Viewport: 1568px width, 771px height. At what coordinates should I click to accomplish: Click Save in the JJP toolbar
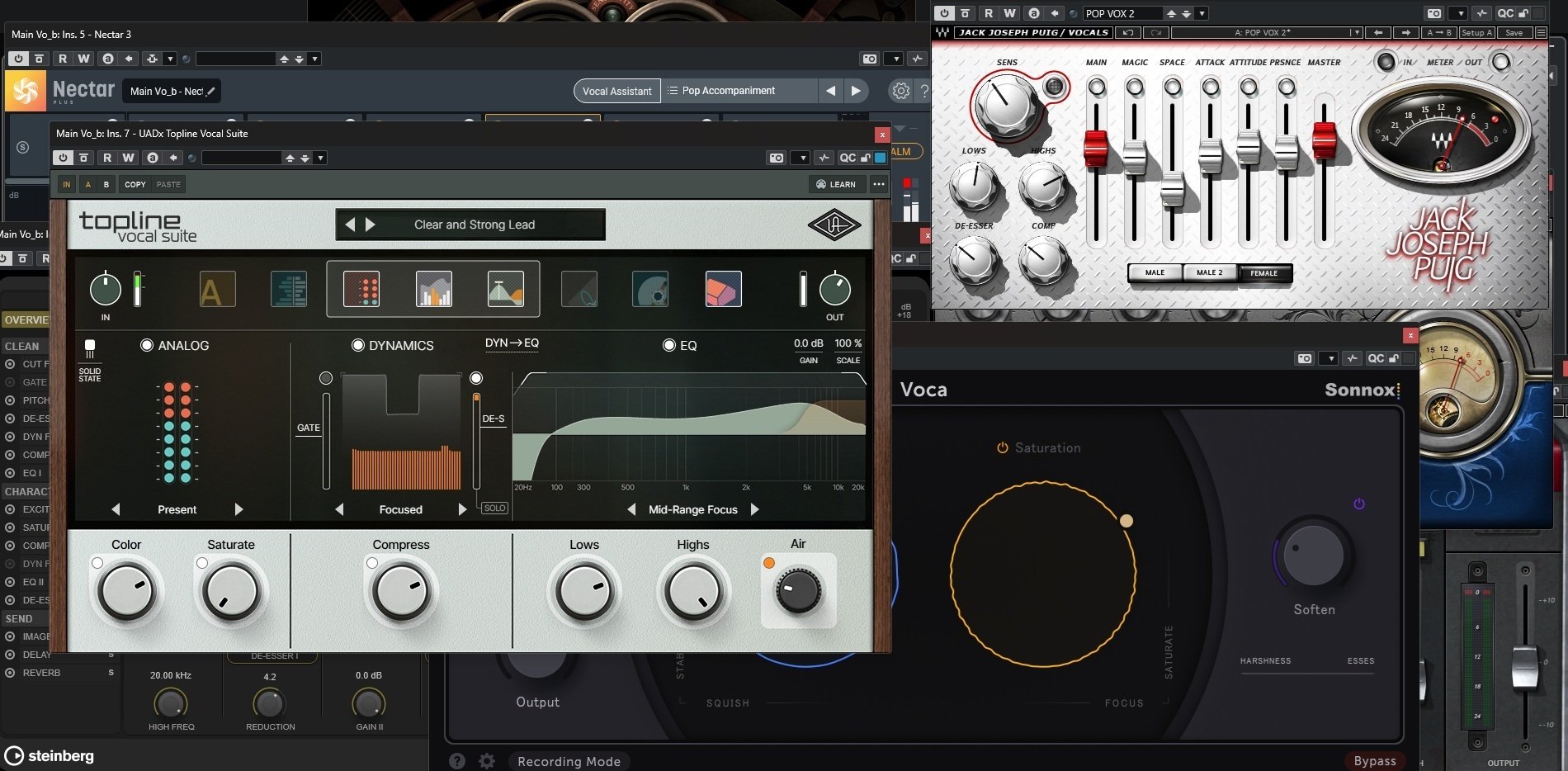point(1514,33)
